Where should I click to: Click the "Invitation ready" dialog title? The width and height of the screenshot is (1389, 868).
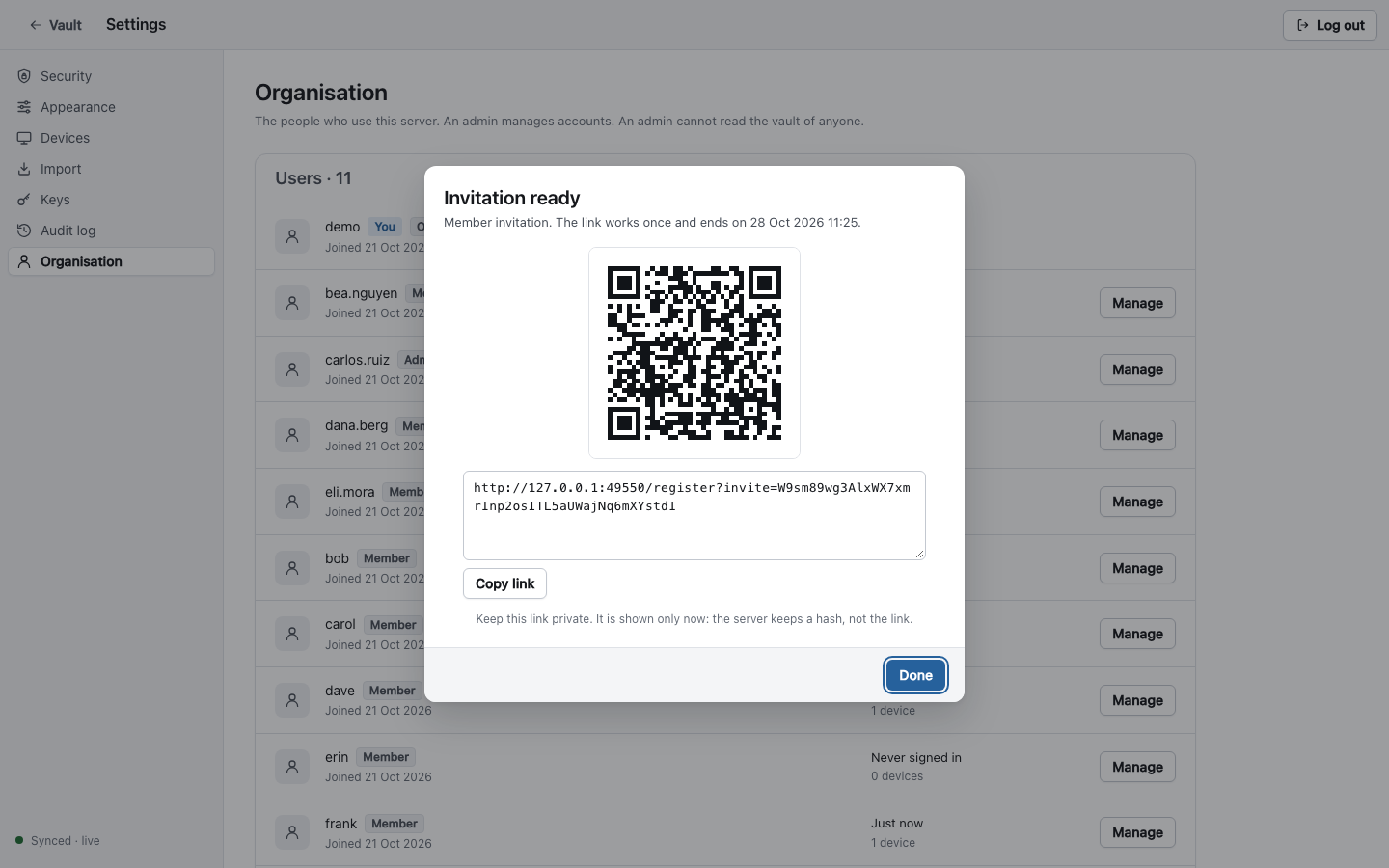click(511, 198)
